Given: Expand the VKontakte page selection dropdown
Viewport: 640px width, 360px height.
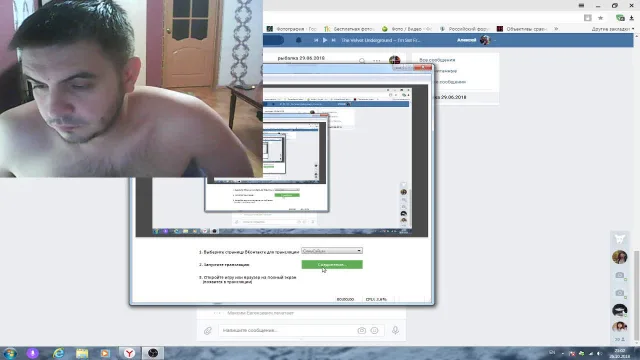Looking at the screenshot, I should click(331, 251).
